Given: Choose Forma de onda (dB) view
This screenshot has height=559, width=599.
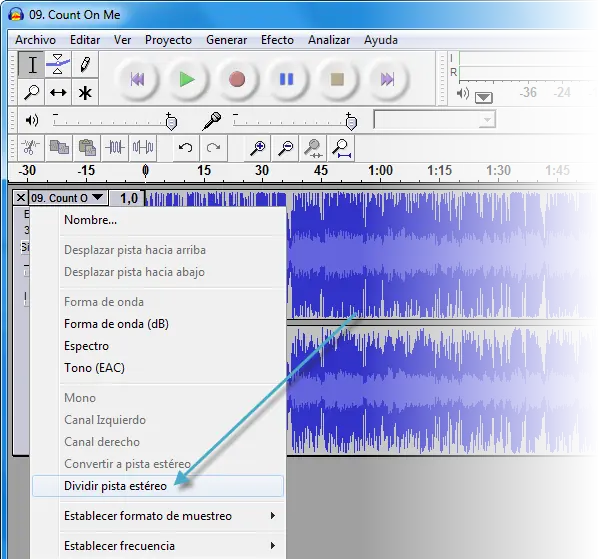Looking at the screenshot, I should click(x=158, y=324).
